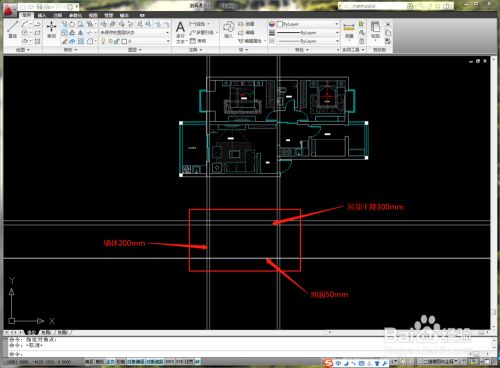Toggle Object Snap (对象捕捉) in status bar
Screen dimensions: 500x368
point(135,361)
